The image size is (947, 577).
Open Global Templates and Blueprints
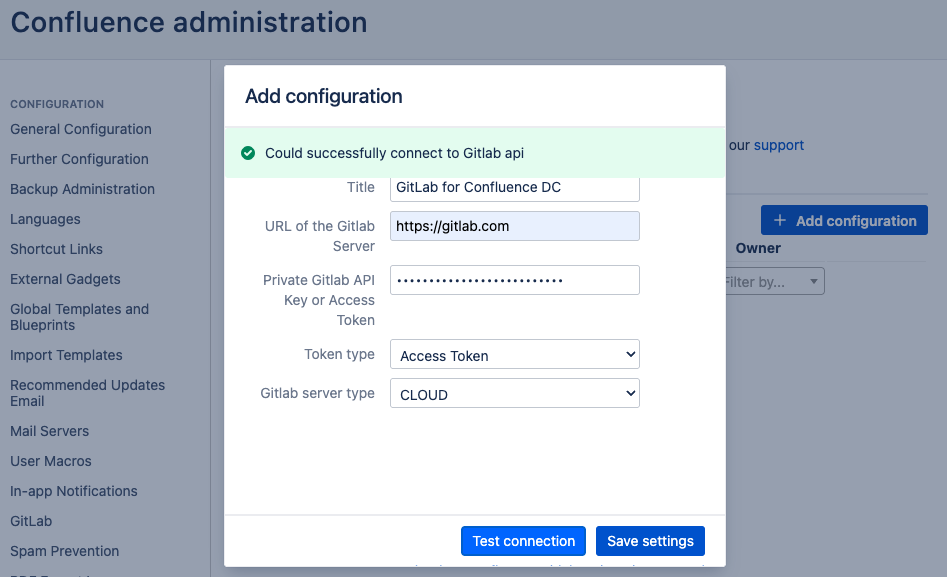tap(79, 317)
